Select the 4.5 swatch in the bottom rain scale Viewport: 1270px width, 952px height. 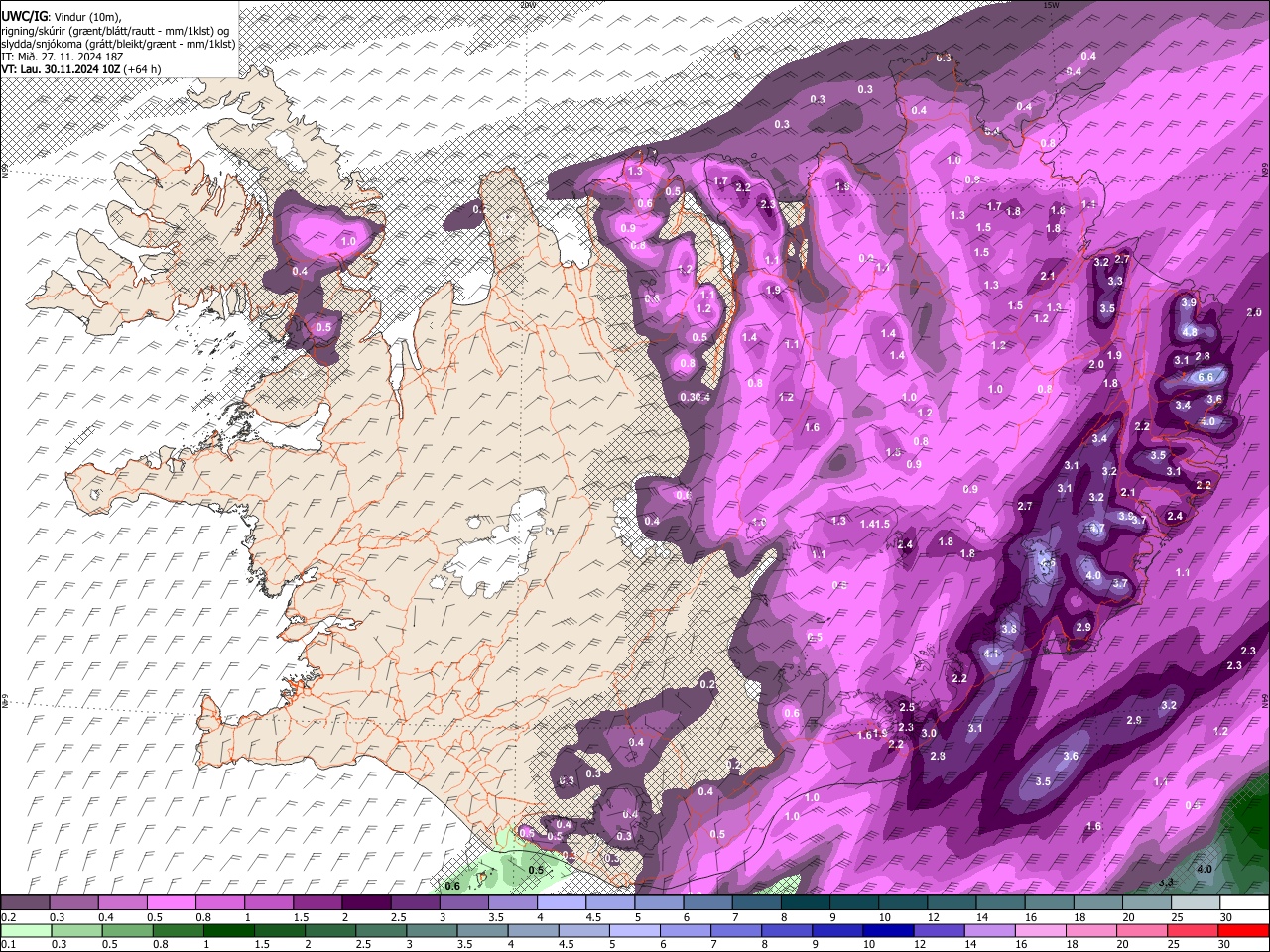pyautogui.click(x=583, y=930)
